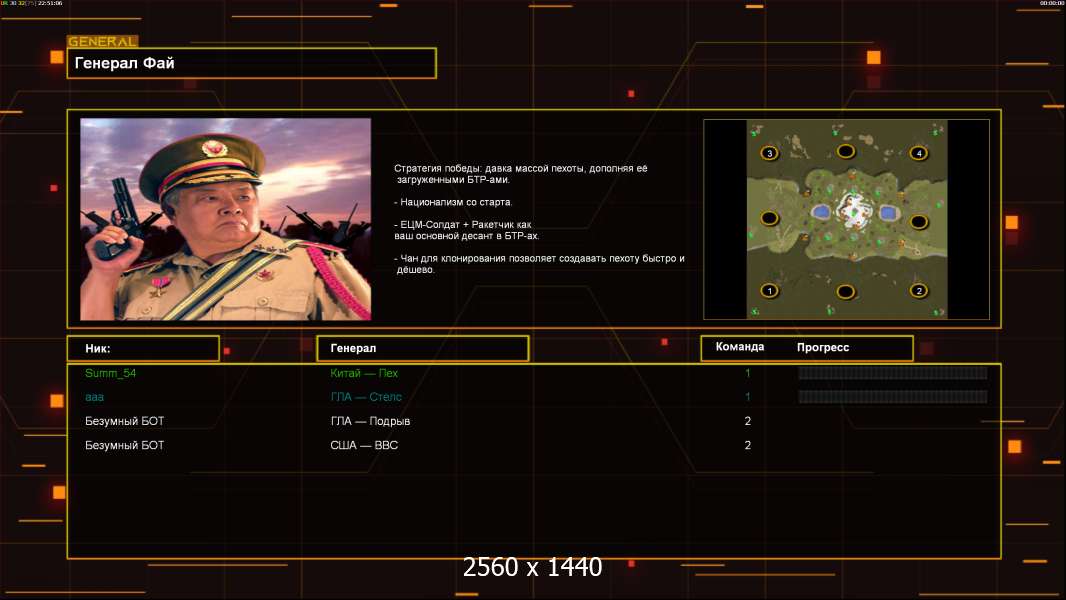
Task: Click team number 2 in США — ВВС row
Action: pos(747,445)
